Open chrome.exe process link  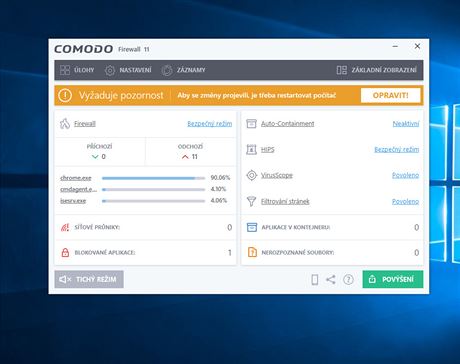coord(76,178)
